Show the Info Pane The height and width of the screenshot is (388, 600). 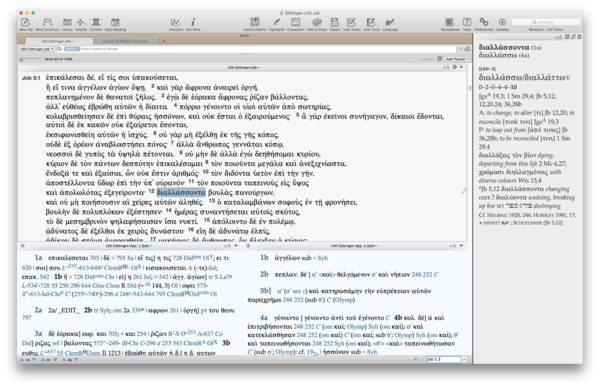[x=193, y=23]
